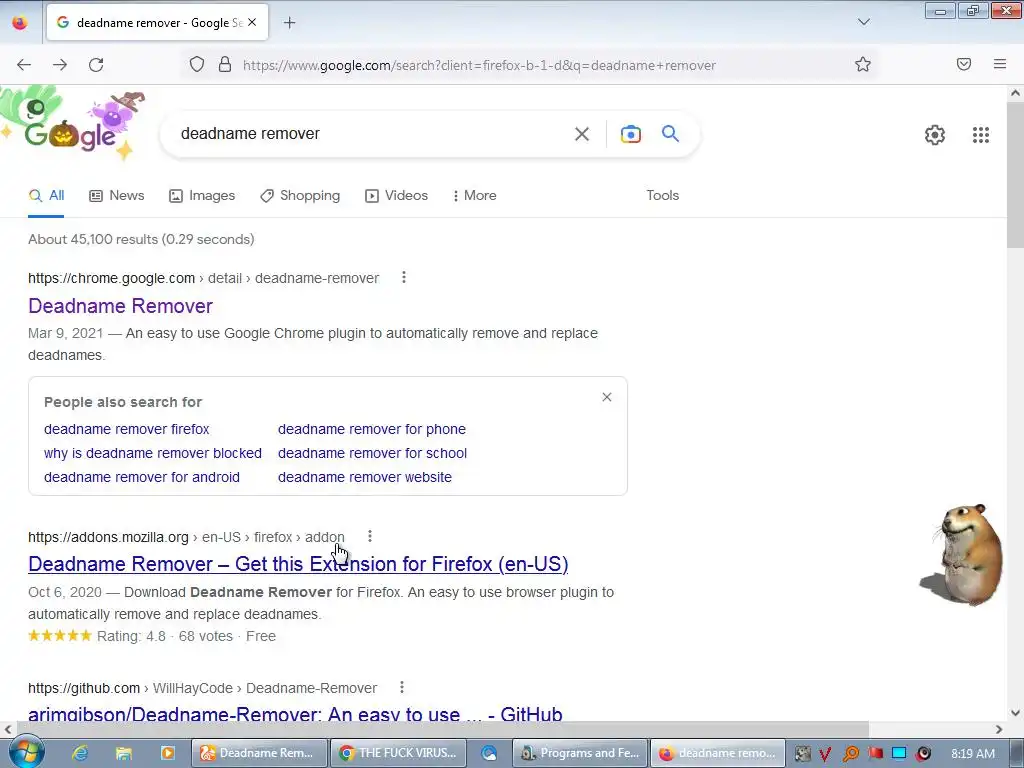1024x768 pixels.
Task: Click the browser forward arrow
Action: [x=60, y=65]
